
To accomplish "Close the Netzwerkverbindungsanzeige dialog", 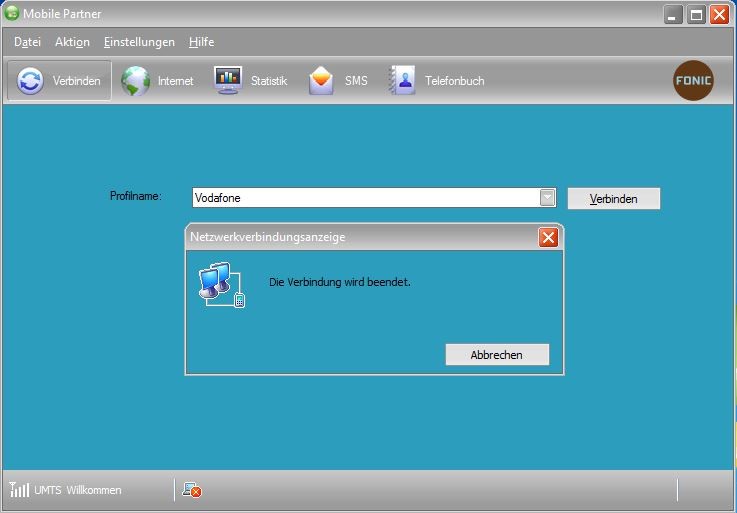I will (548, 237).
